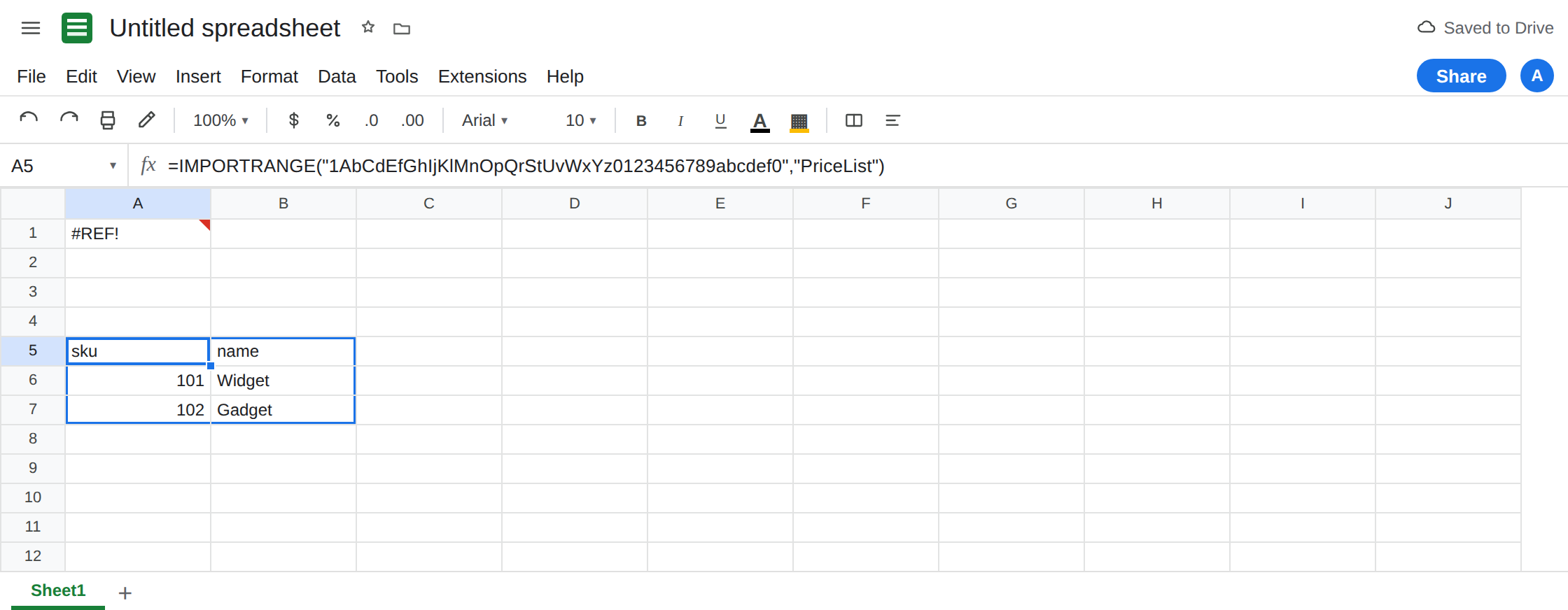1568x610 pixels.
Task: Open the Format menu
Action: [x=269, y=76]
